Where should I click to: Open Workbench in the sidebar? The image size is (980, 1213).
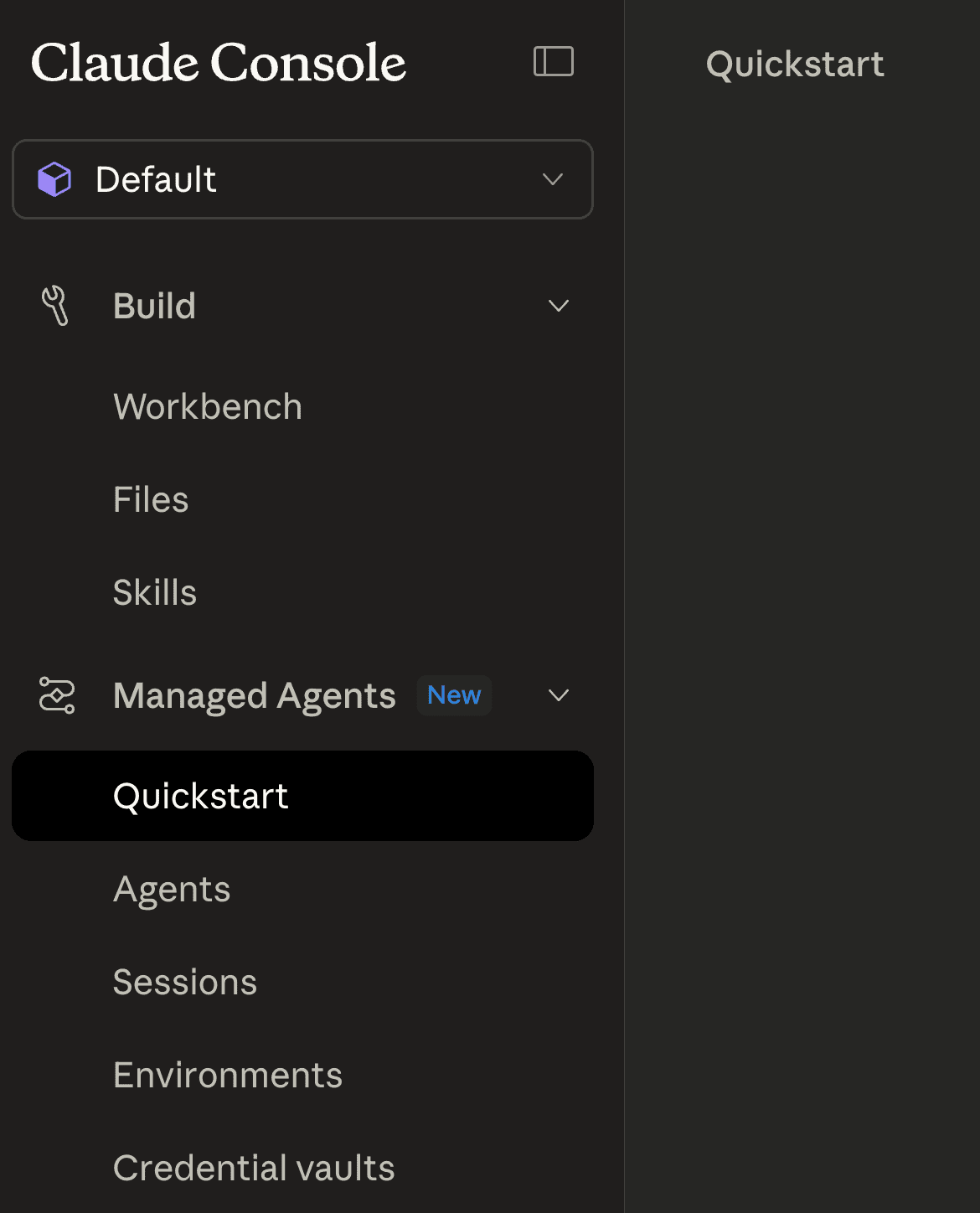[x=208, y=407]
